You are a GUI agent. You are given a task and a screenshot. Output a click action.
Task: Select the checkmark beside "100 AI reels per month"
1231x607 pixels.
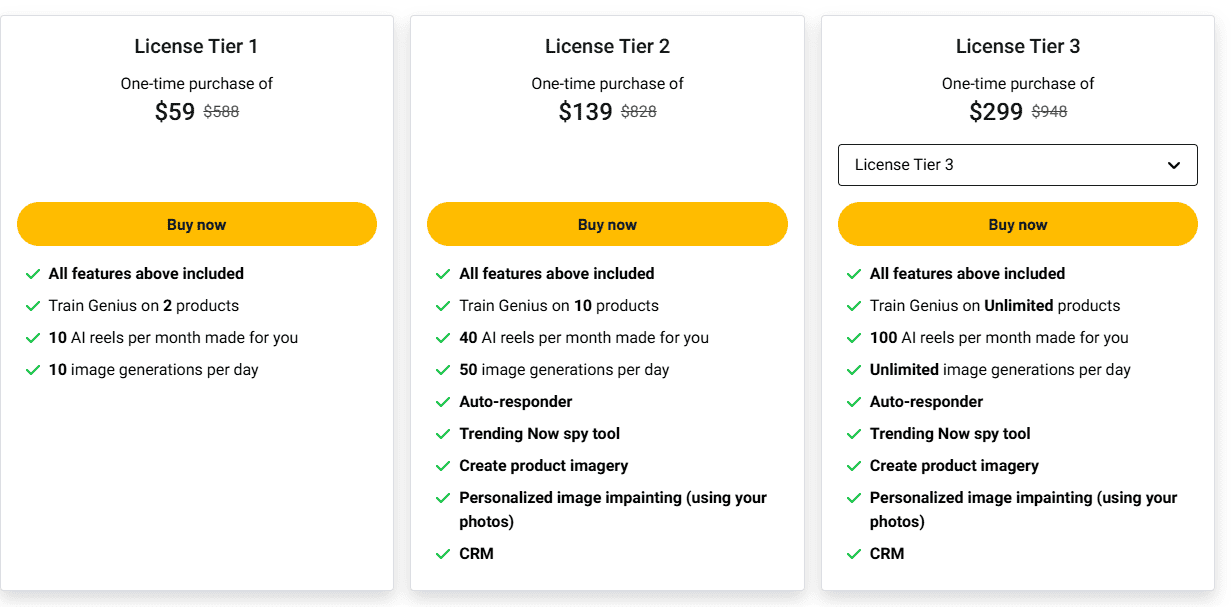[x=854, y=337]
